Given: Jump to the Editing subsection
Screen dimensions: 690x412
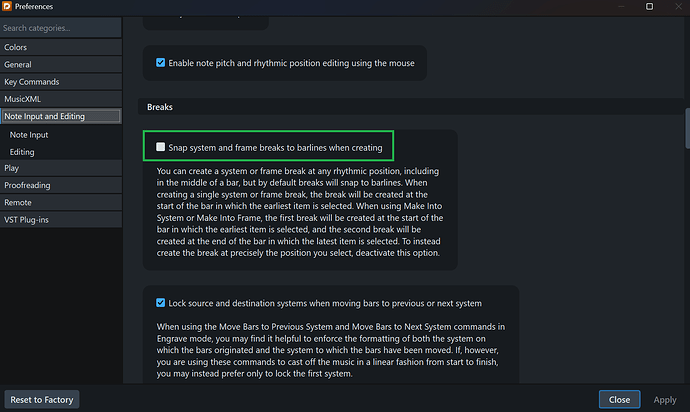Looking at the screenshot, I should pyautogui.click(x=22, y=152).
